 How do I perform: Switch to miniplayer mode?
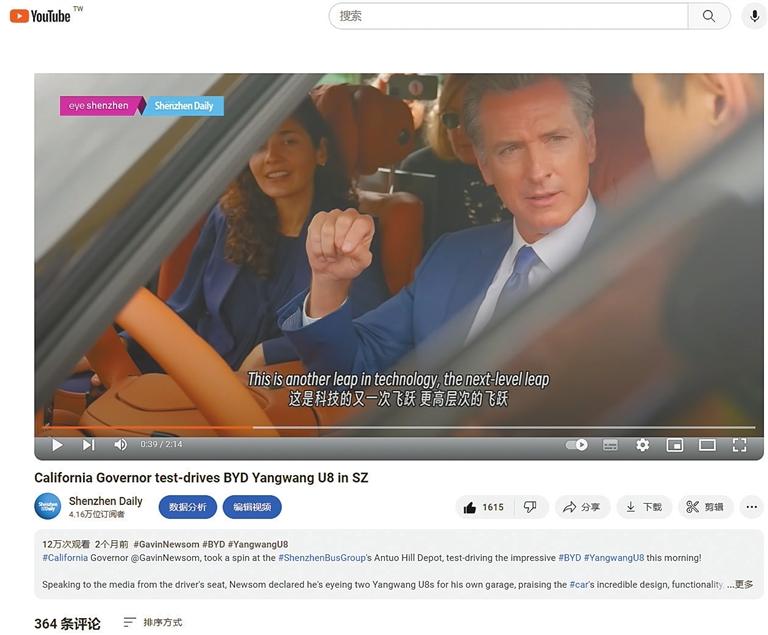click(674, 445)
